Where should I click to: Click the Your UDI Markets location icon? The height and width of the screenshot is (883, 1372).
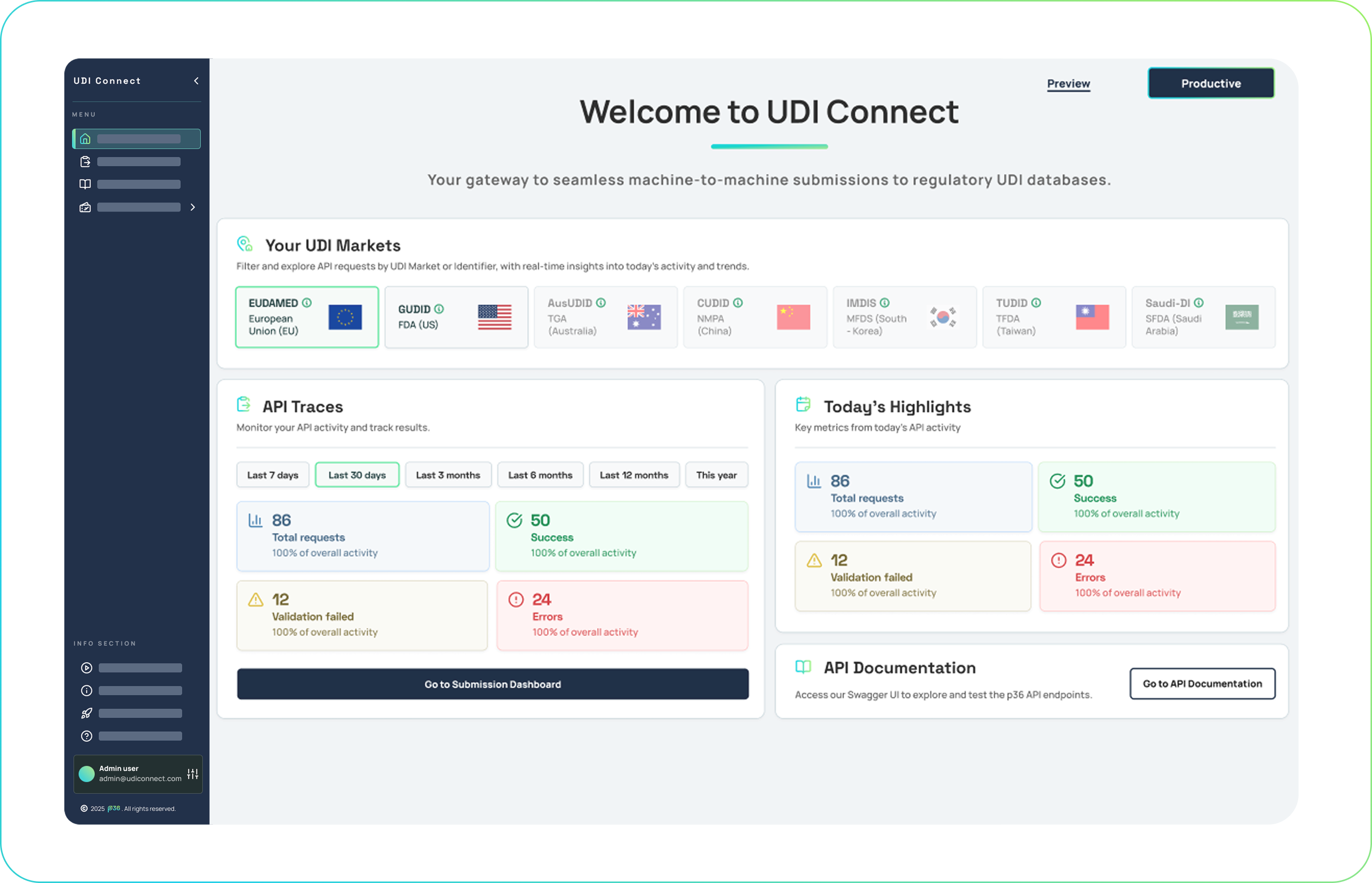pyautogui.click(x=245, y=244)
